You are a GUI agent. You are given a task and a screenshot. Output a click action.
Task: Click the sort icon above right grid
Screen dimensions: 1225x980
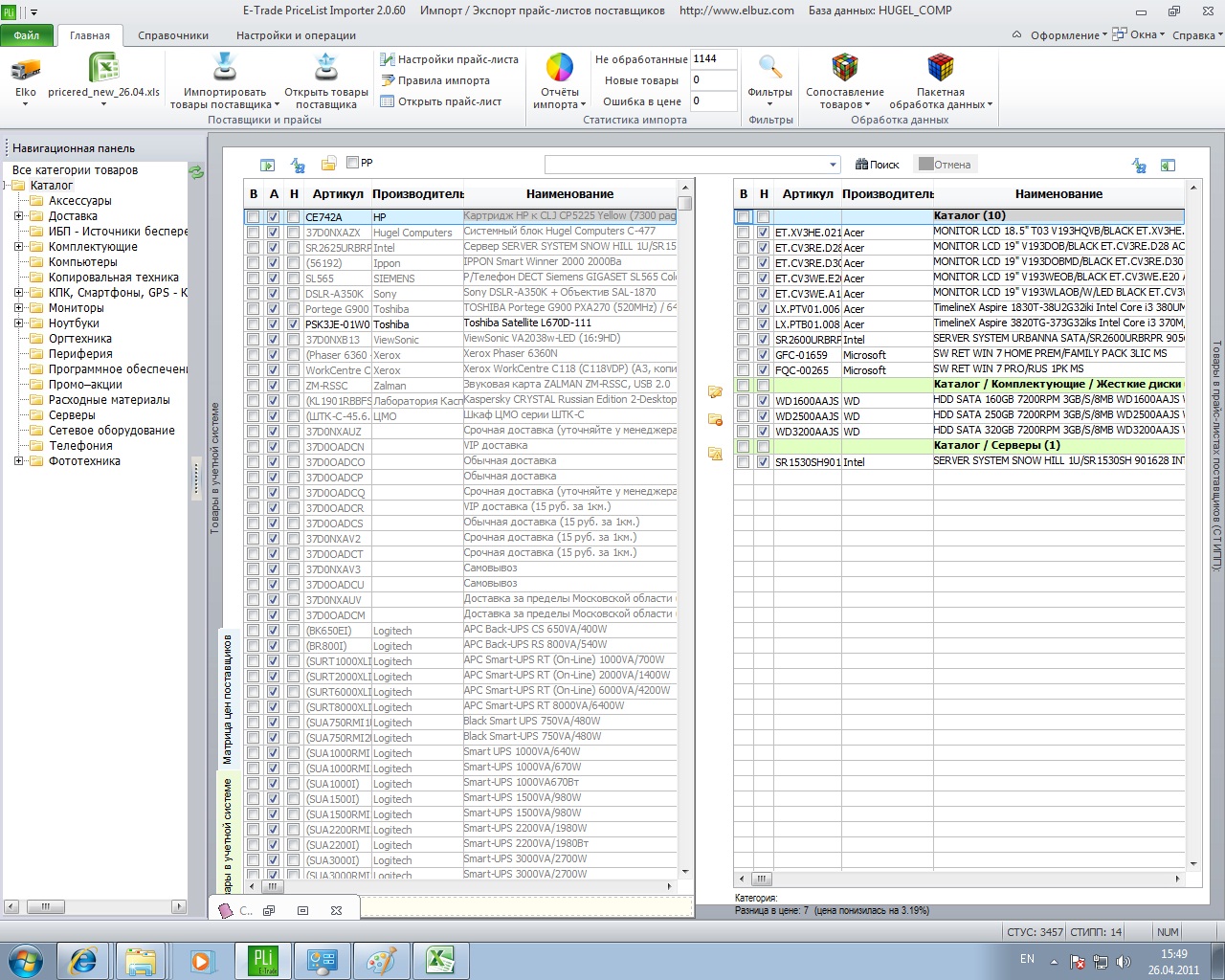(1139, 165)
